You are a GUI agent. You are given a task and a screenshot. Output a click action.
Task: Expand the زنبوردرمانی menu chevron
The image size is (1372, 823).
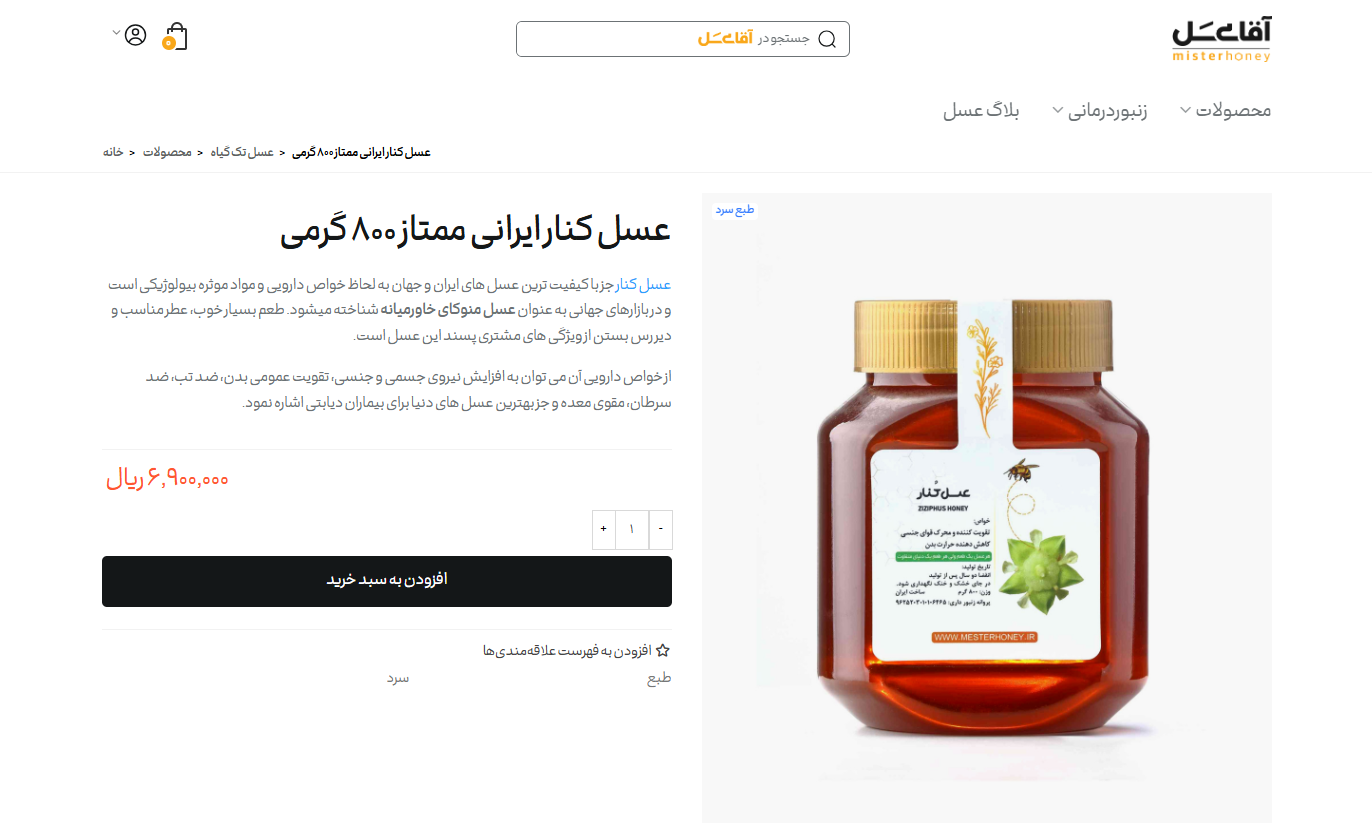click(1058, 110)
